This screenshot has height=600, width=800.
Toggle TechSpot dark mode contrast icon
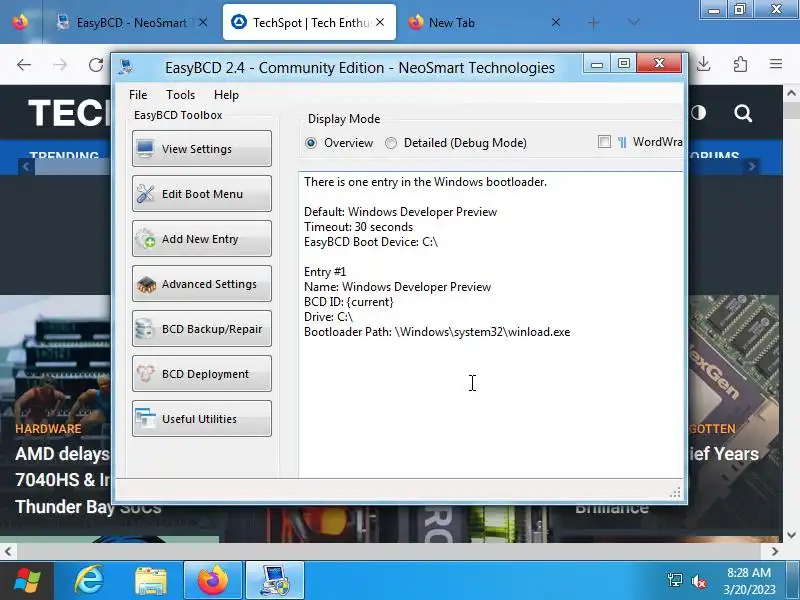(698, 113)
